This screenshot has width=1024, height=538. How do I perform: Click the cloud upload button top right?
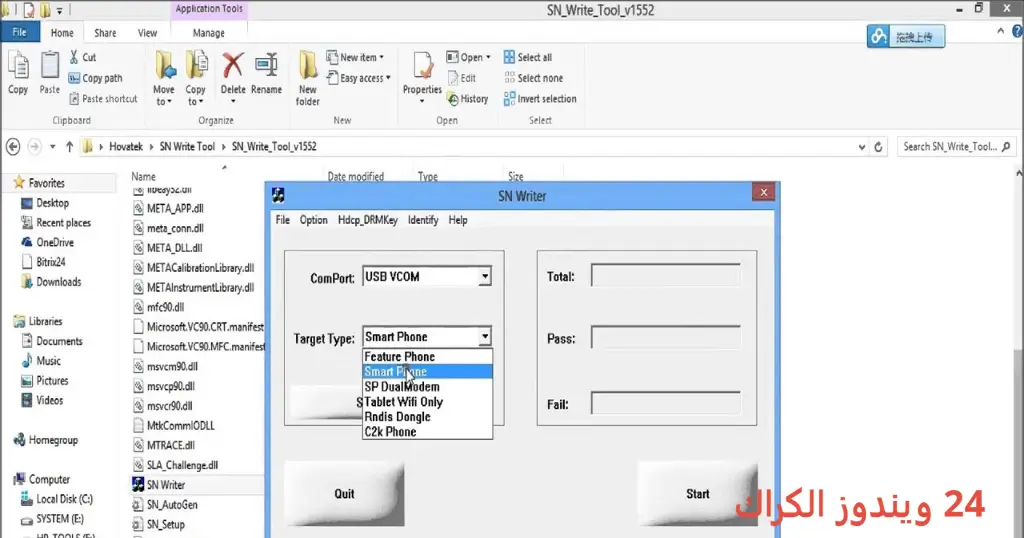click(906, 37)
